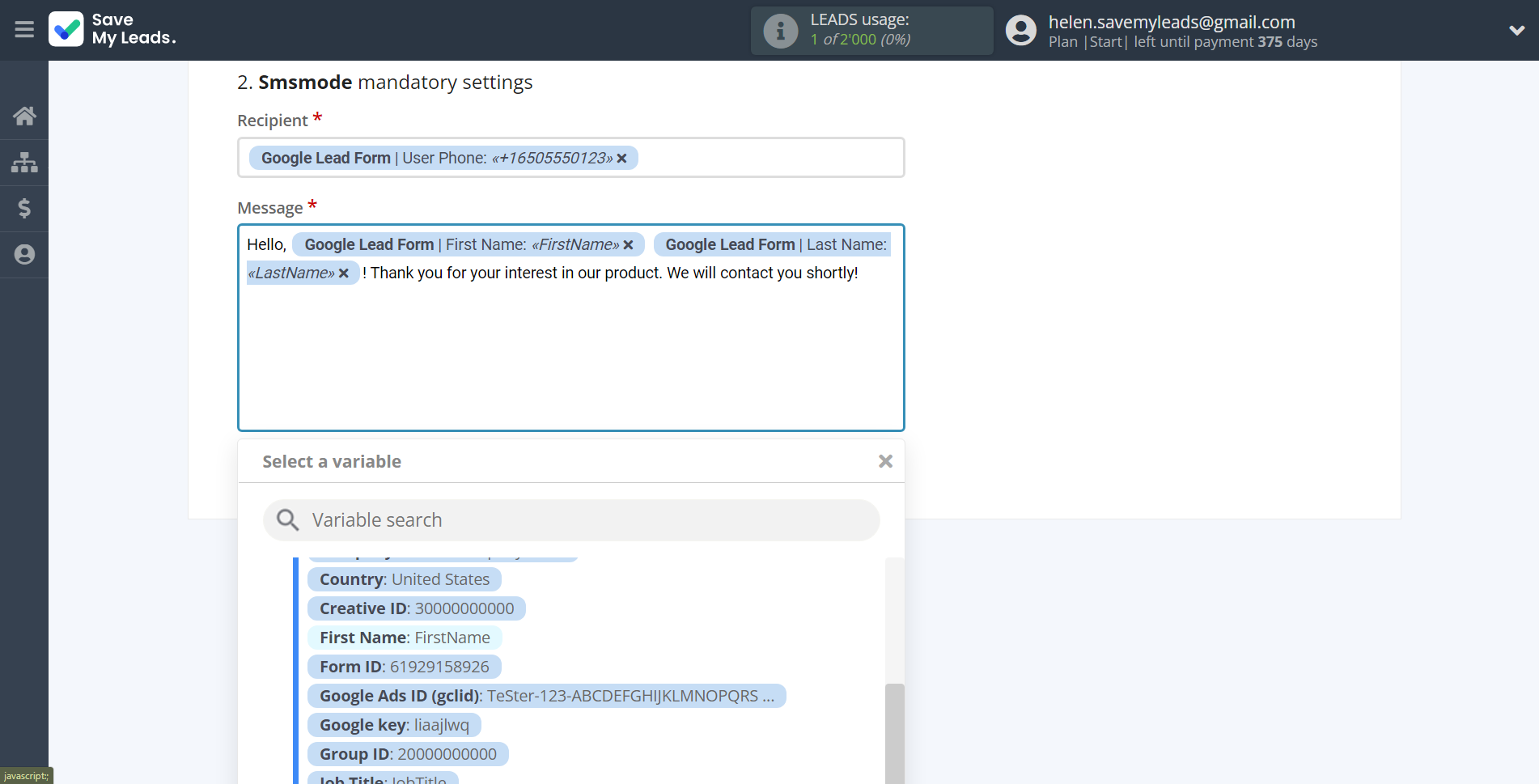Click the Variable search field
Screen dimensions: 1539x784
pyautogui.click(x=571, y=520)
